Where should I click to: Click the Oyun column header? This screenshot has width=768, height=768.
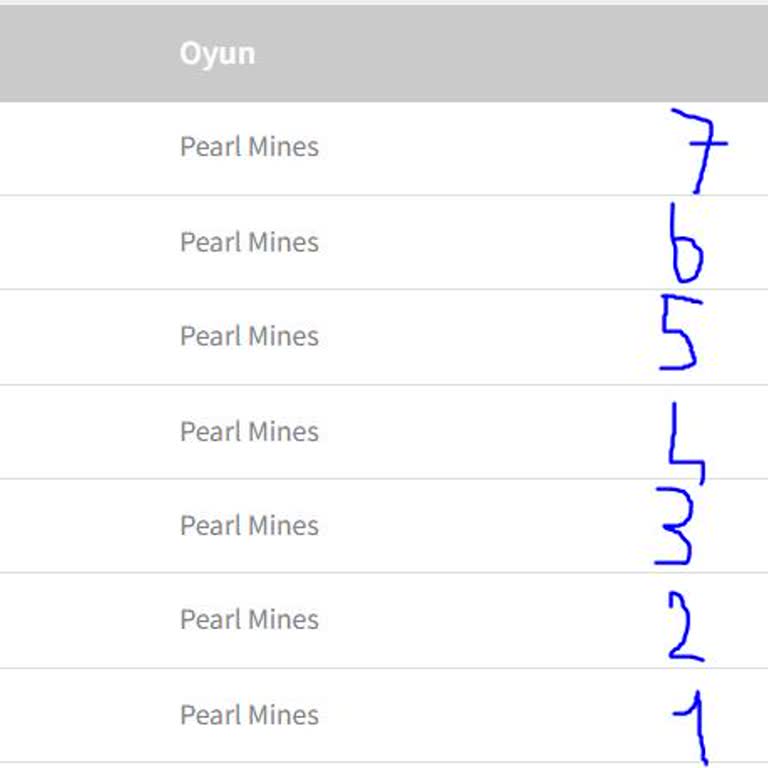click(x=217, y=53)
